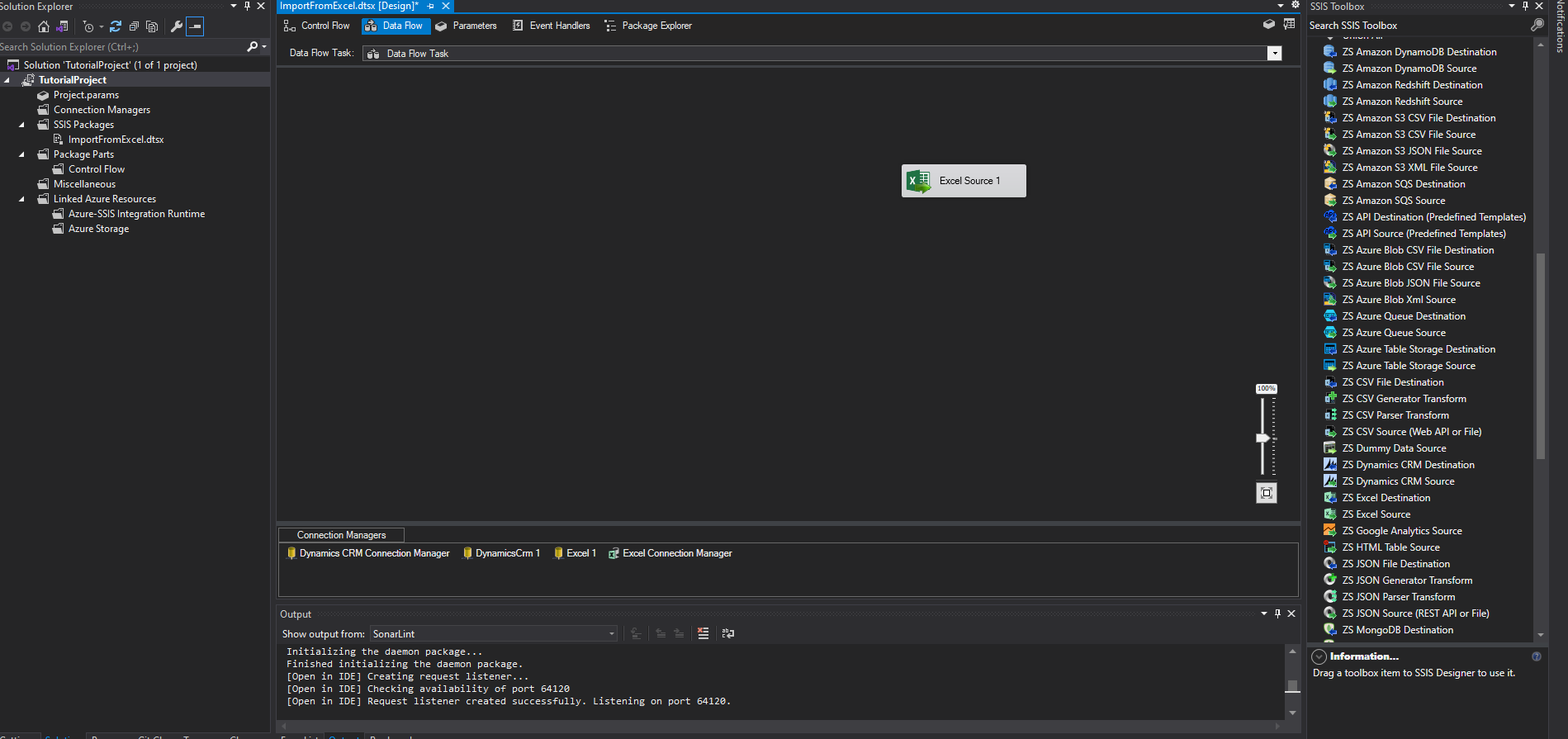This screenshot has height=739, width=1568.
Task: Select Dynamics CRM Connection Manager
Action: [368, 553]
